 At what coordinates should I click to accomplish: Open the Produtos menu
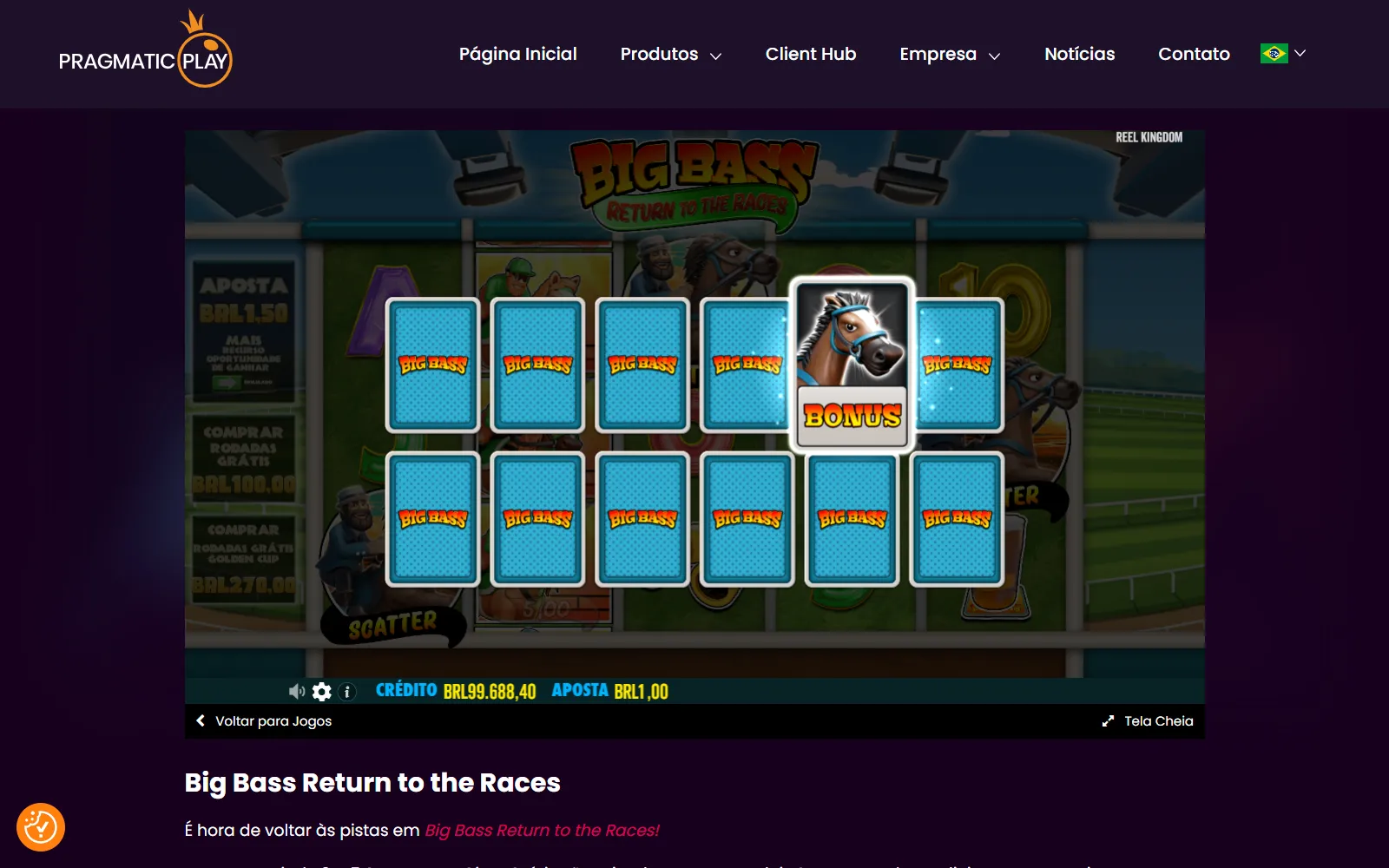659,54
